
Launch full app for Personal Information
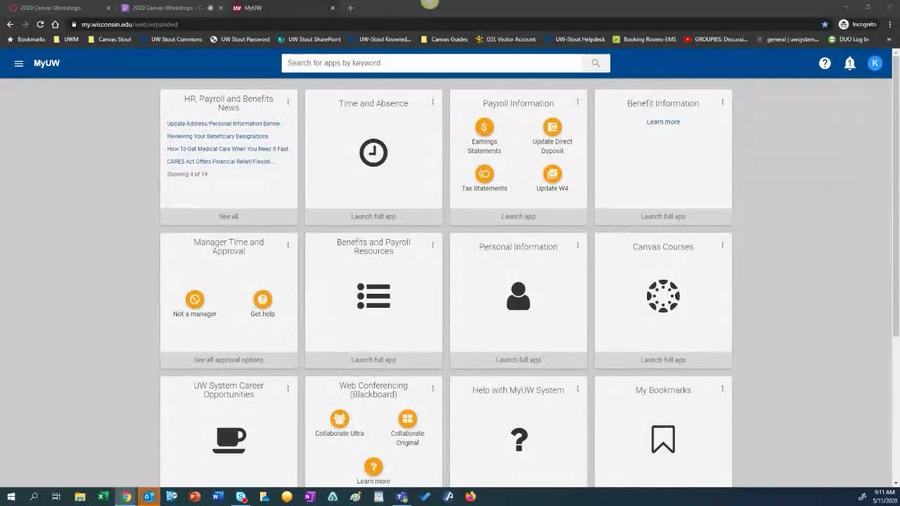518,360
